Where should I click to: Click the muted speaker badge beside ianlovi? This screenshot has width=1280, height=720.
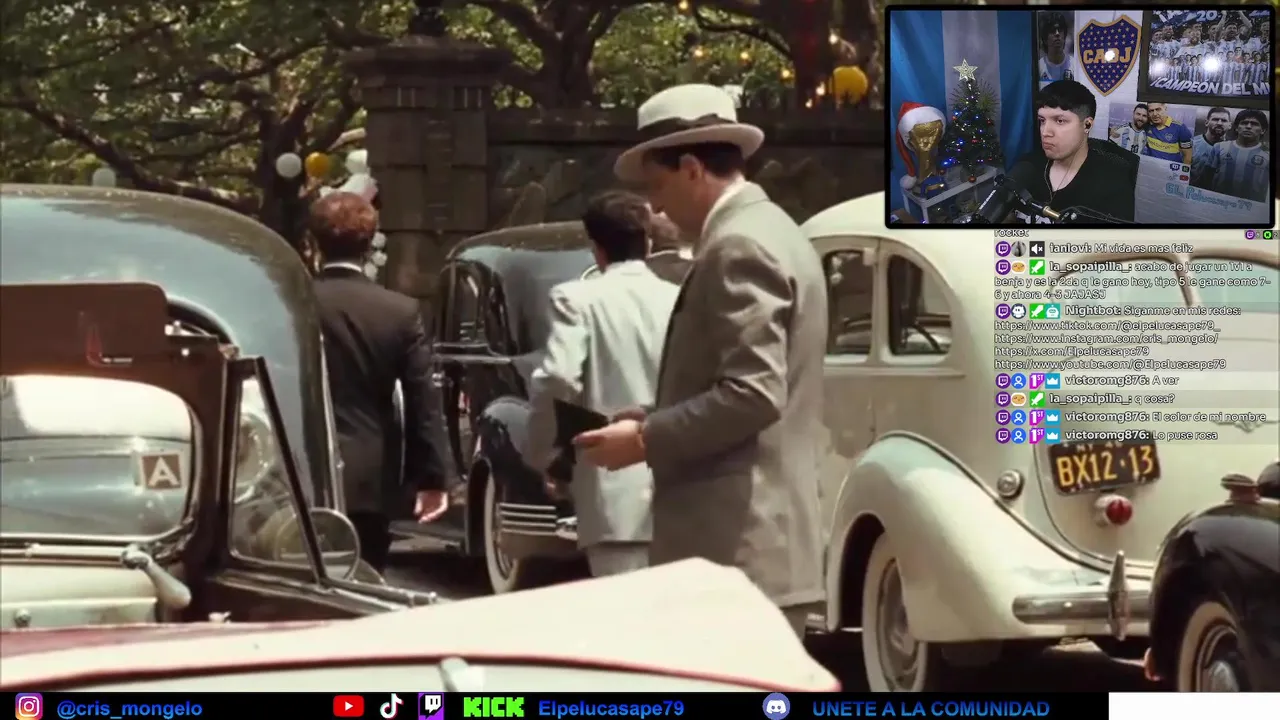click(x=1037, y=249)
